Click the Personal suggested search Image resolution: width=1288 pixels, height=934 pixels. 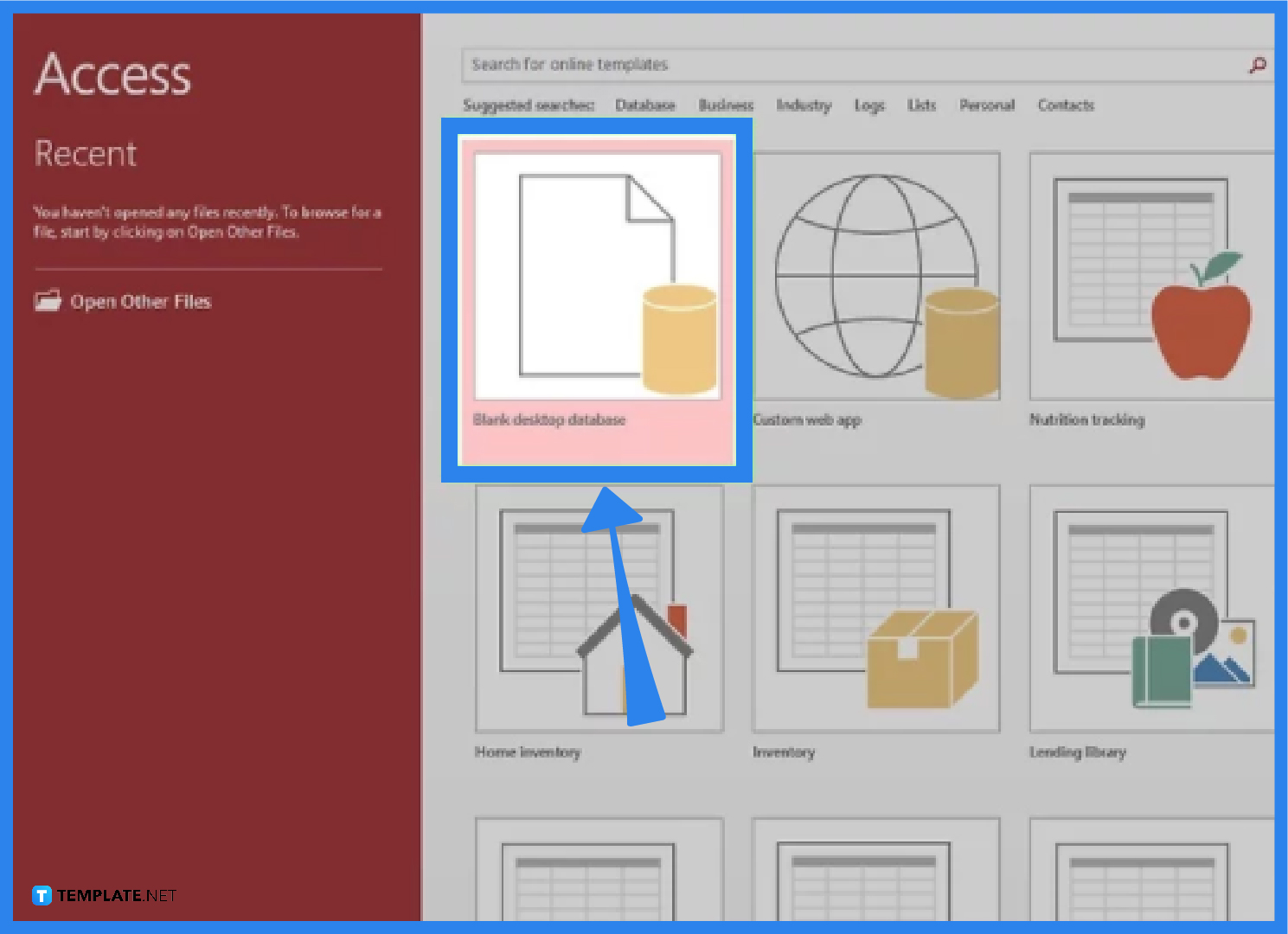coord(986,105)
